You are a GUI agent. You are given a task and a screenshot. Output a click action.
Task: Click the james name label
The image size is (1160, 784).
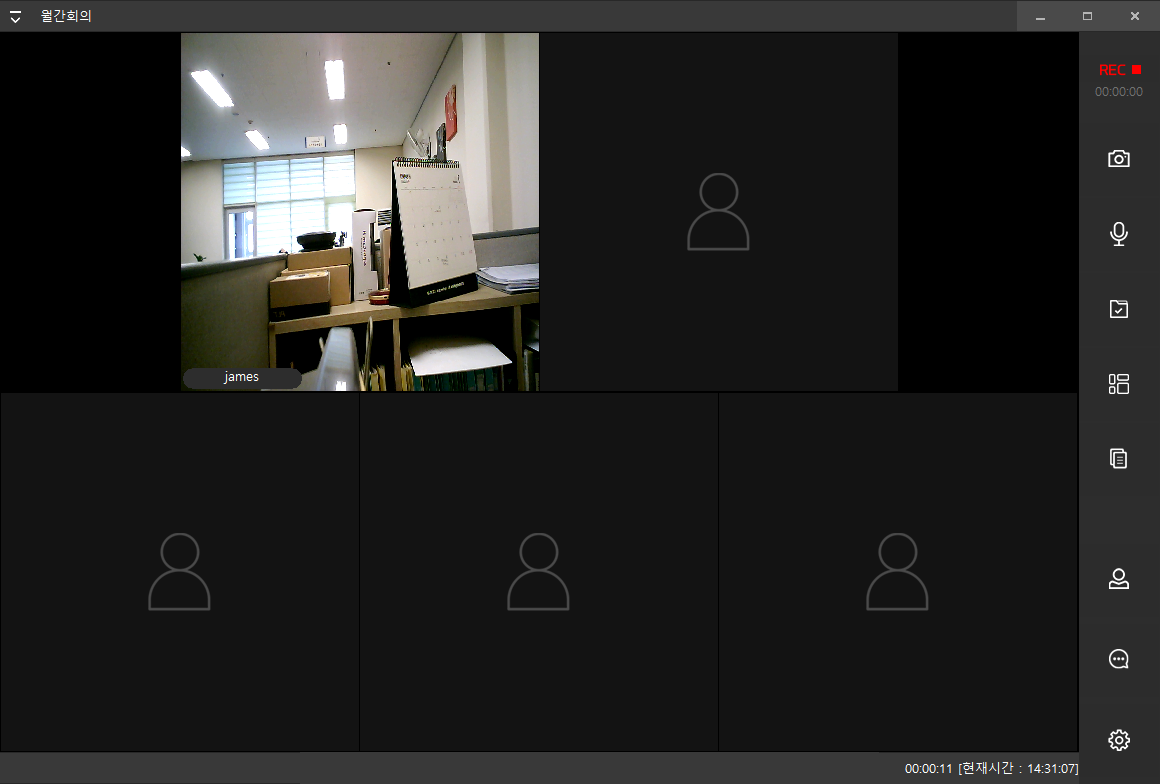242,377
